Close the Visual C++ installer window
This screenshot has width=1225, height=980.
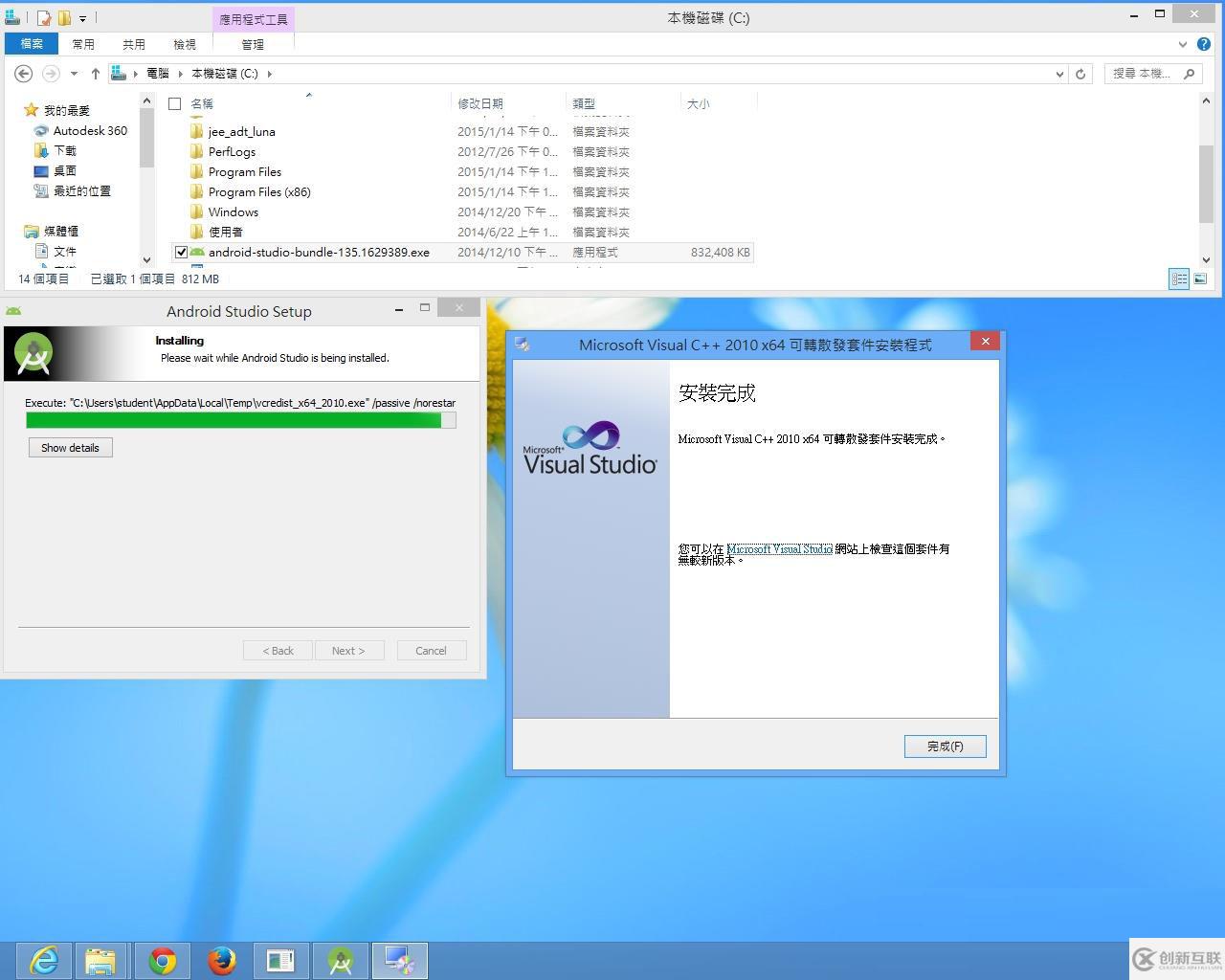[985, 342]
